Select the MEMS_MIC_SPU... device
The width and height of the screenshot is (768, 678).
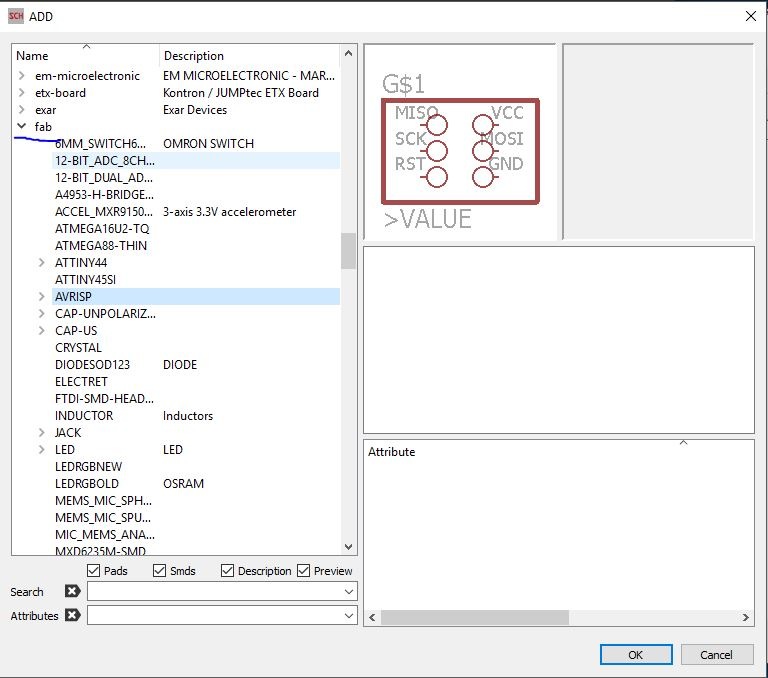coord(103,518)
